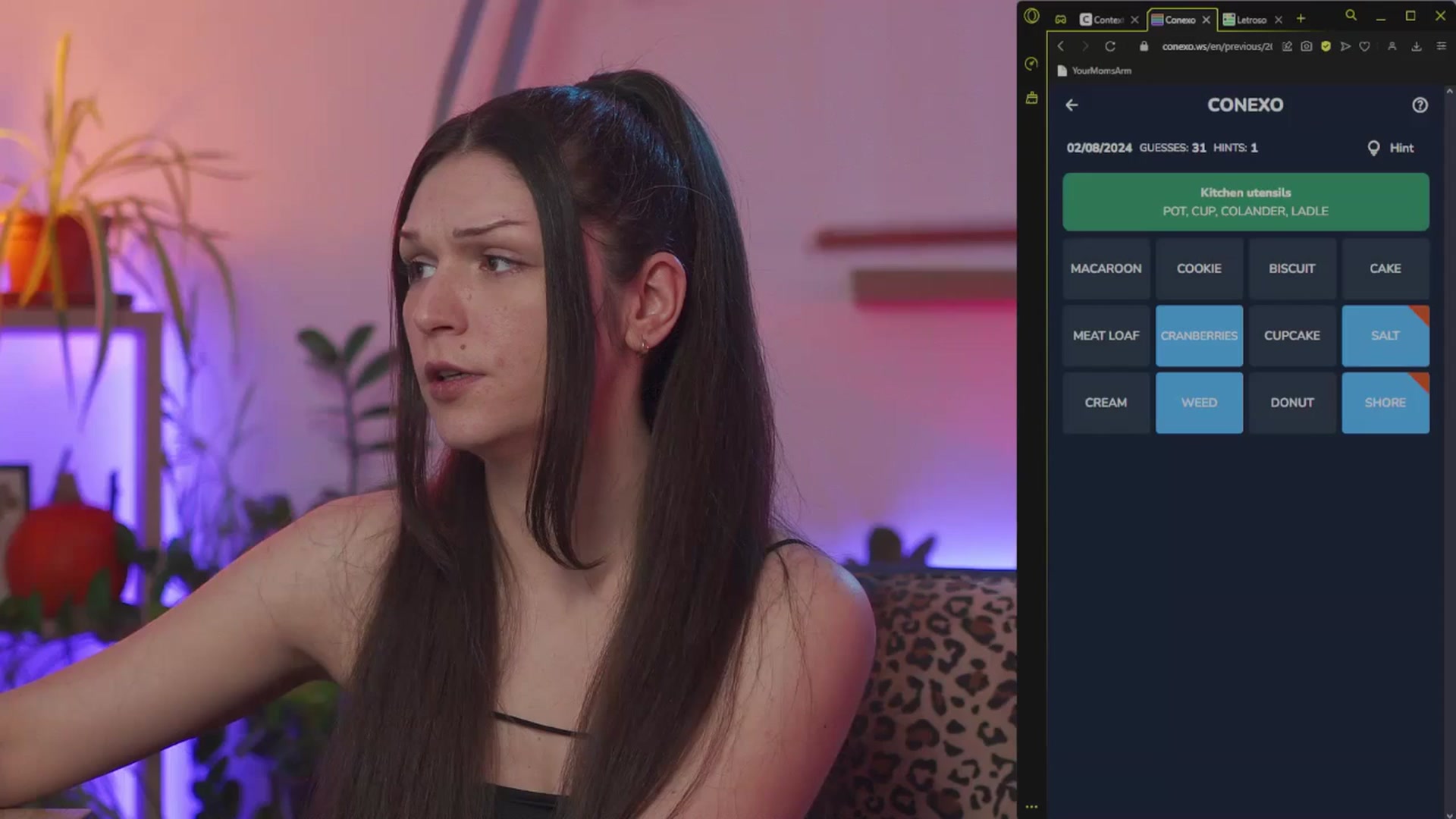
Task: Open GX Cleaner broom icon in sidebar
Action: click(x=1031, y=97)
